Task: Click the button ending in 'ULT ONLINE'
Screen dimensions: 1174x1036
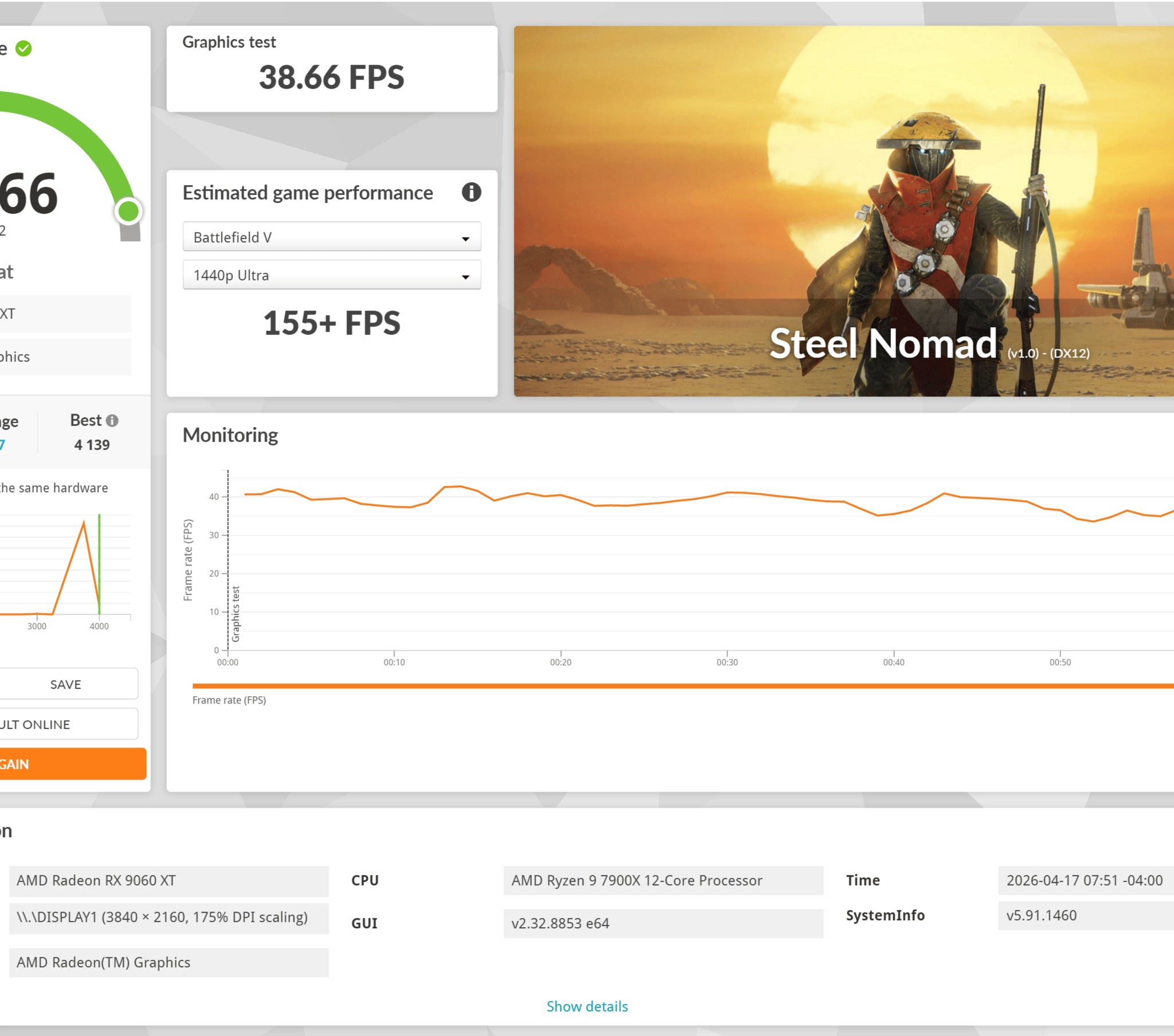Action: (68, 724)
